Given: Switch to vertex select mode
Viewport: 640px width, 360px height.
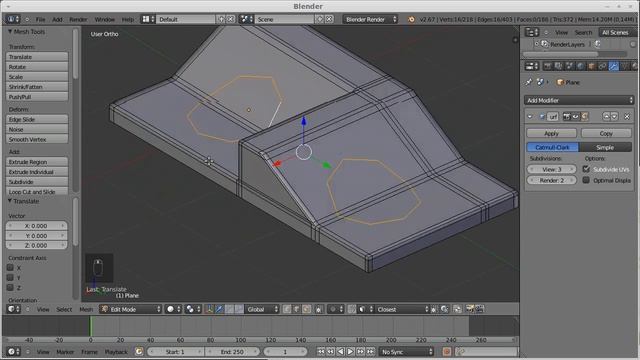Looking at the screenshot, I should coord(287,309).
